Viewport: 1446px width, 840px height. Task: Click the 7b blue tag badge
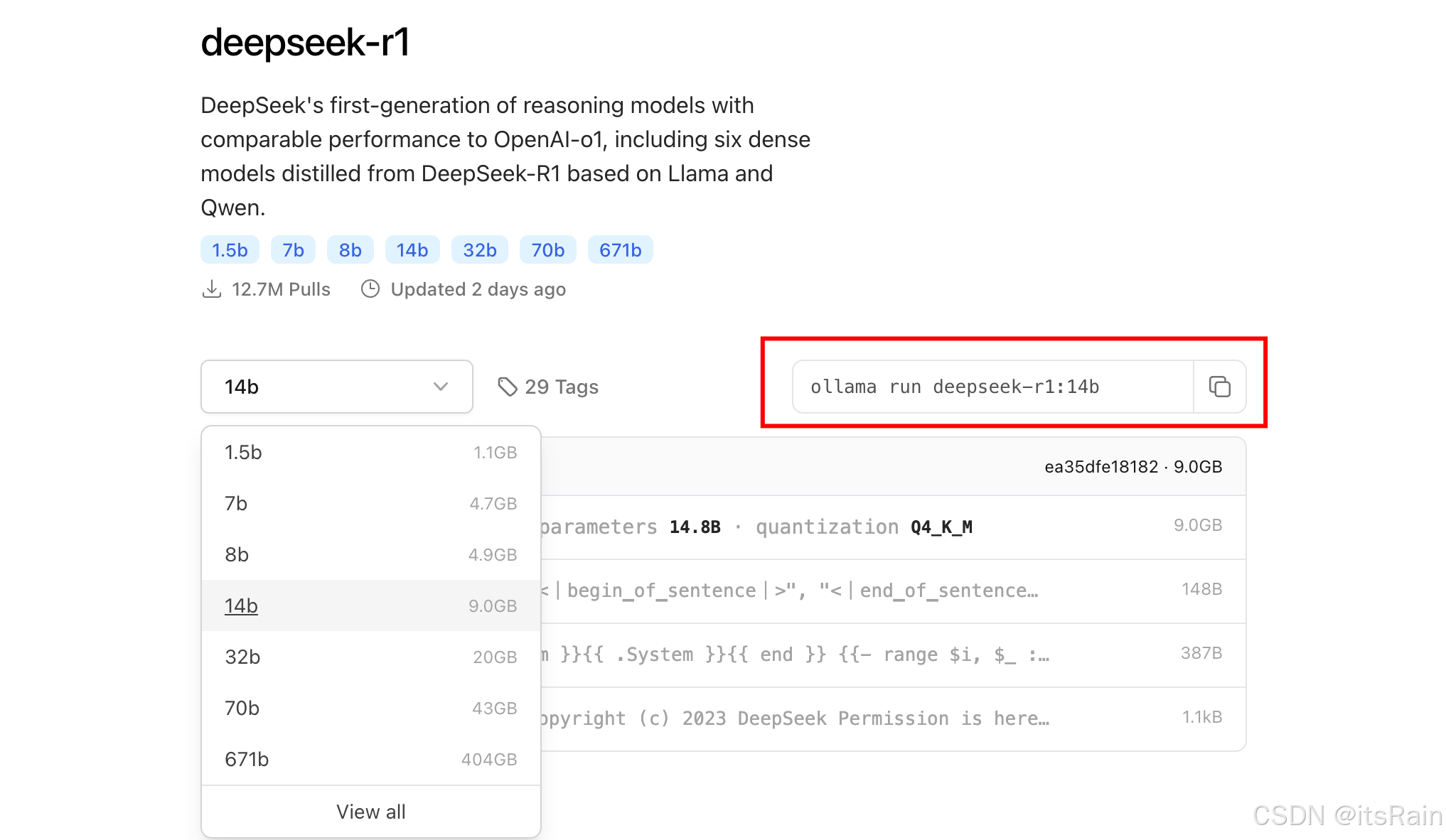click(293, 250)
